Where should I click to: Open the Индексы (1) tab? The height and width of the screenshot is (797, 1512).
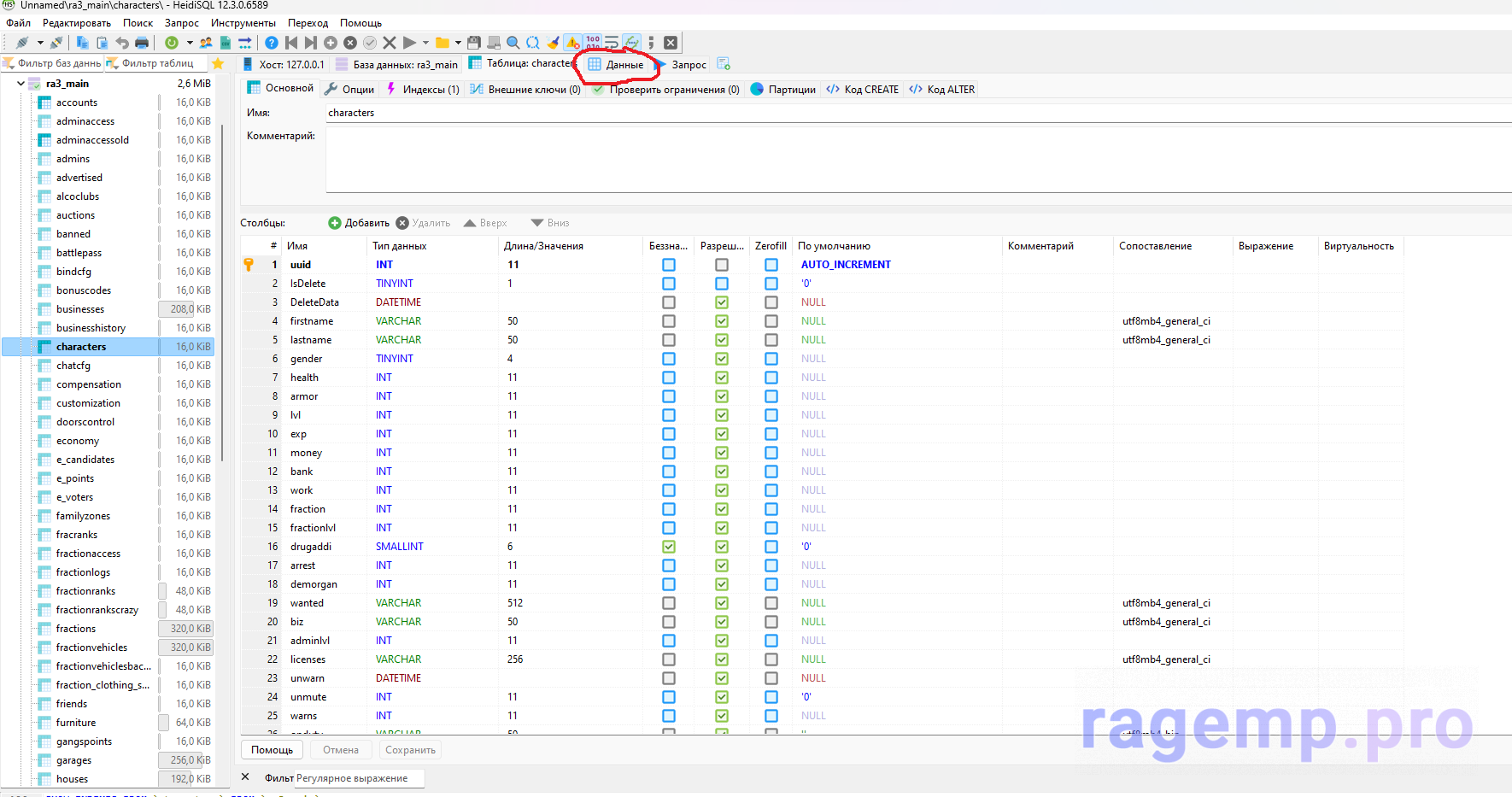click(422, 89)
